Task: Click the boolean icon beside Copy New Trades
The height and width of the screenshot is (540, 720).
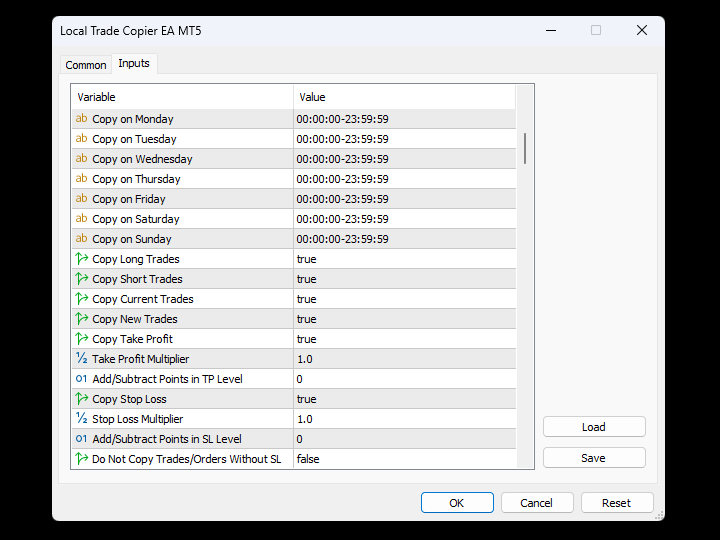Action: (82, 319)
